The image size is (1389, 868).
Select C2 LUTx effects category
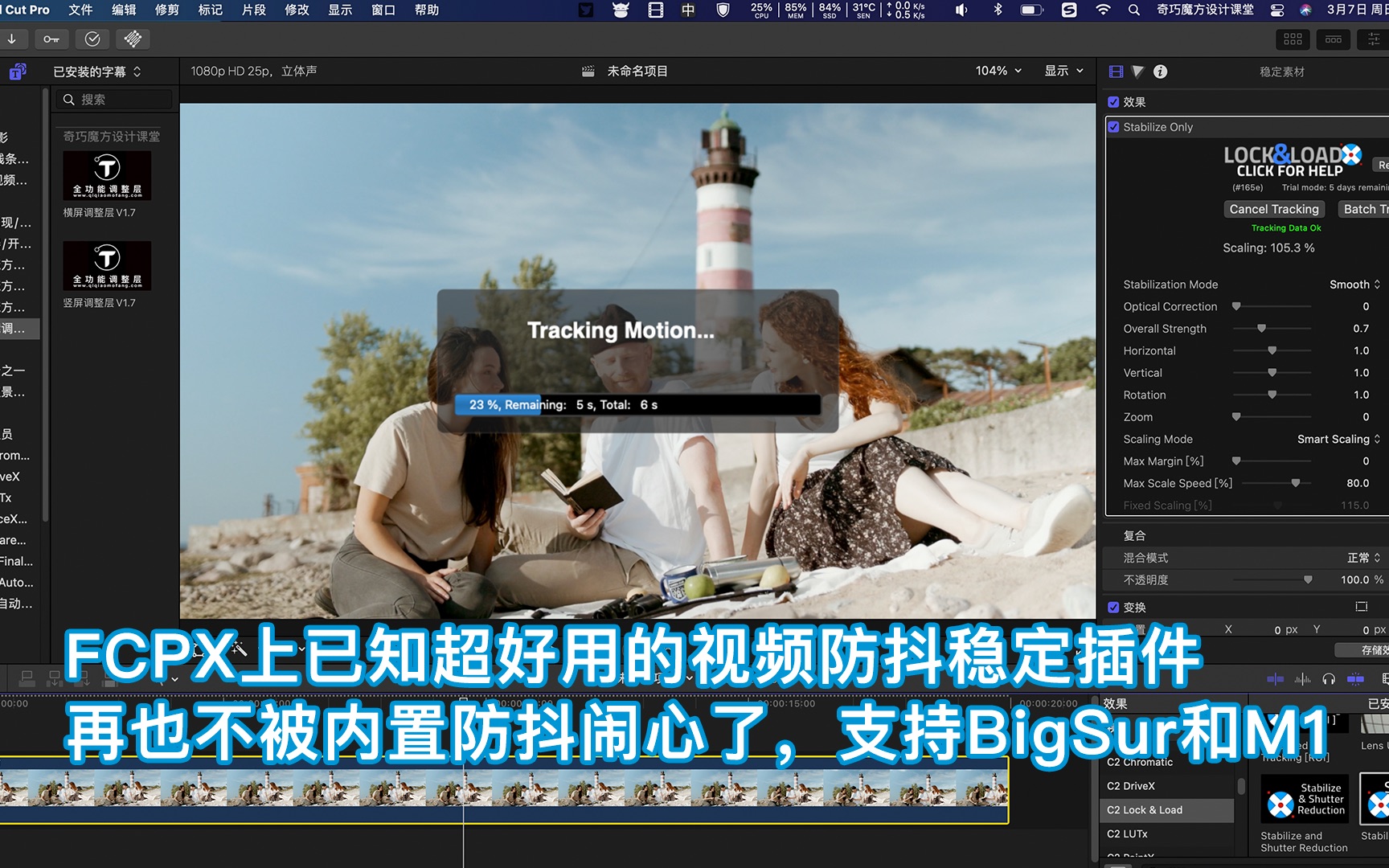tap(1166, 834)
